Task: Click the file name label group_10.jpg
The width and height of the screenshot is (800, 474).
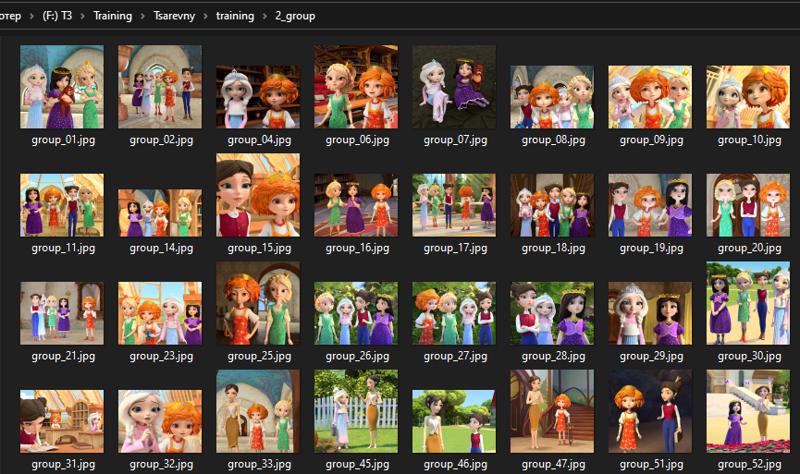Action: pos(749,140)
